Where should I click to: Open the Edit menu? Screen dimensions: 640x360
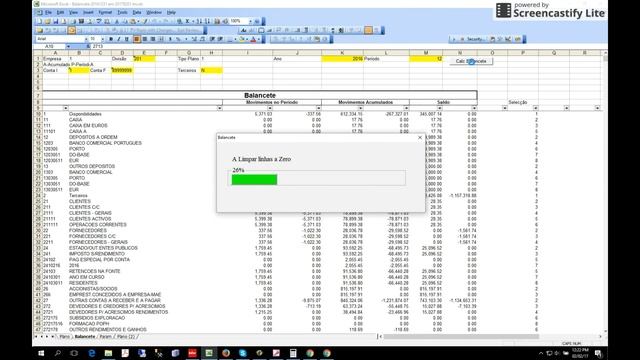click(x=60, y=13)
